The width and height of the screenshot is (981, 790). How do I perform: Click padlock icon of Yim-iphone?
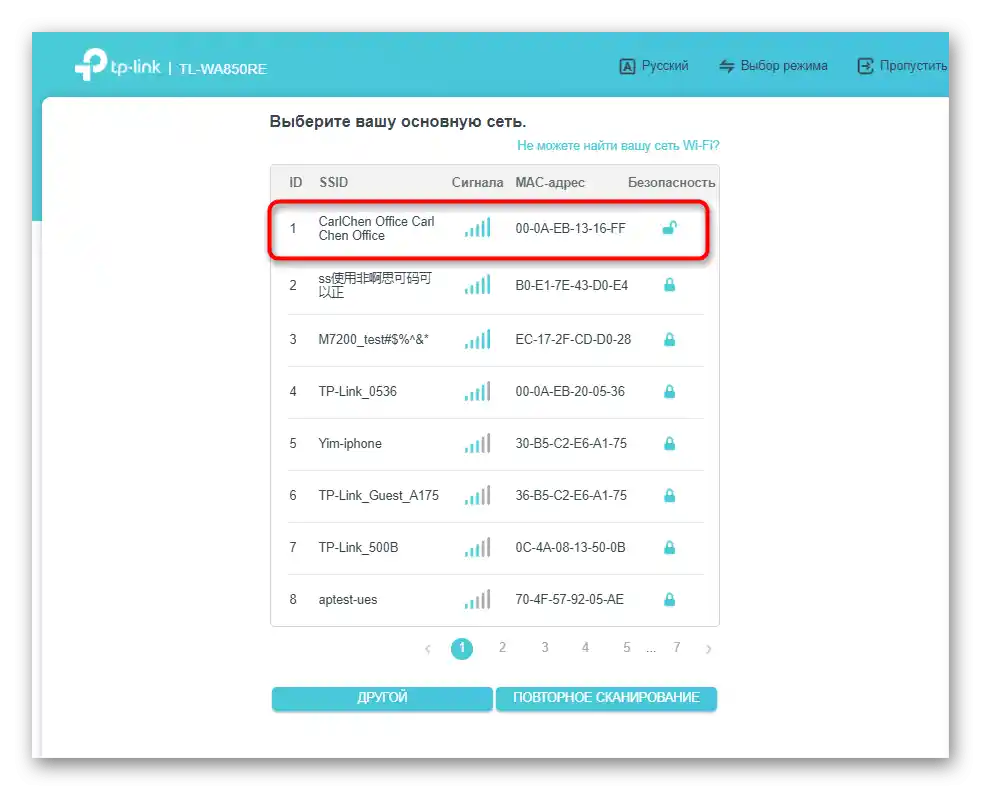point(669,443)
